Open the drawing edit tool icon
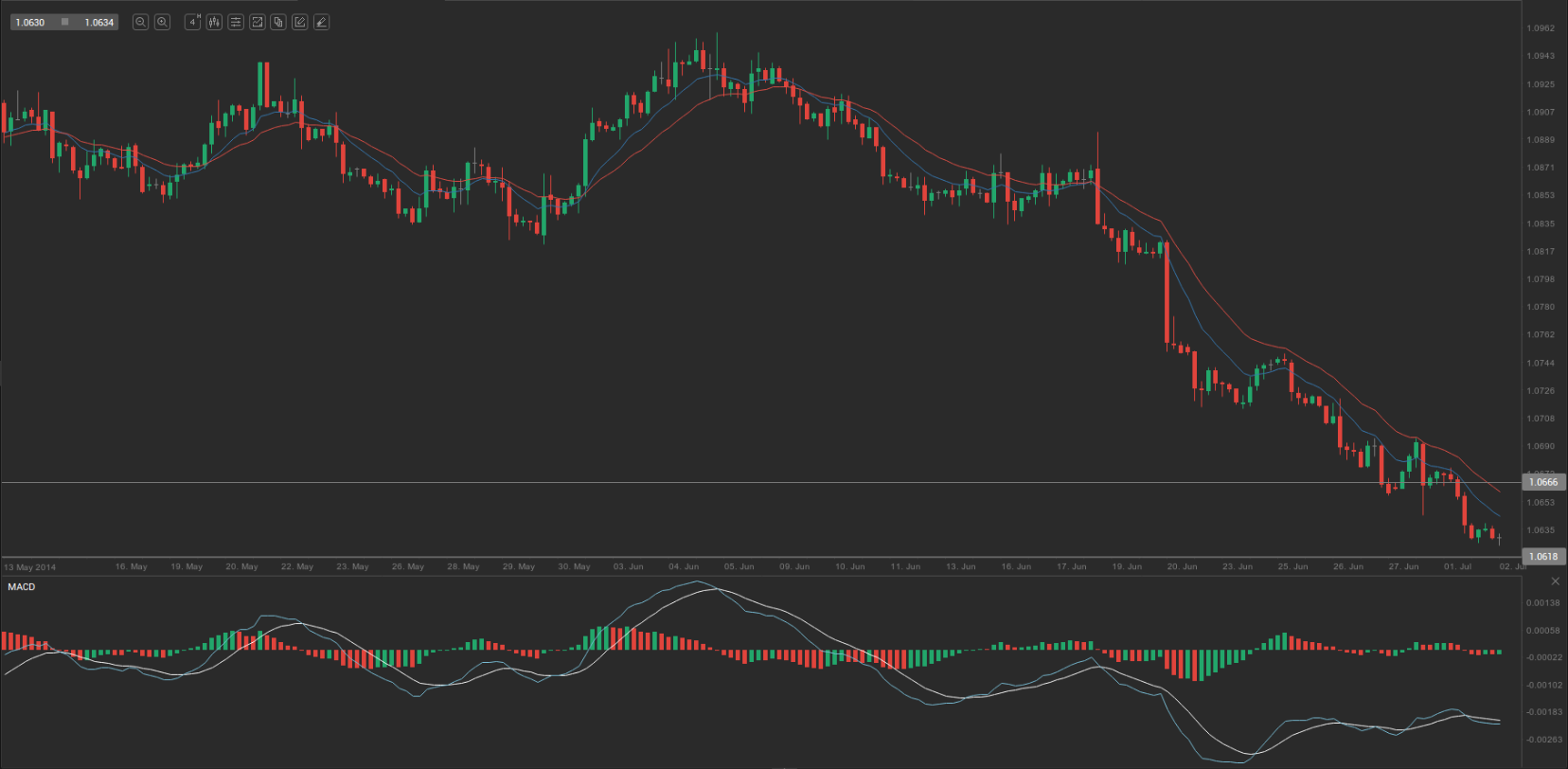 [300, 22]
